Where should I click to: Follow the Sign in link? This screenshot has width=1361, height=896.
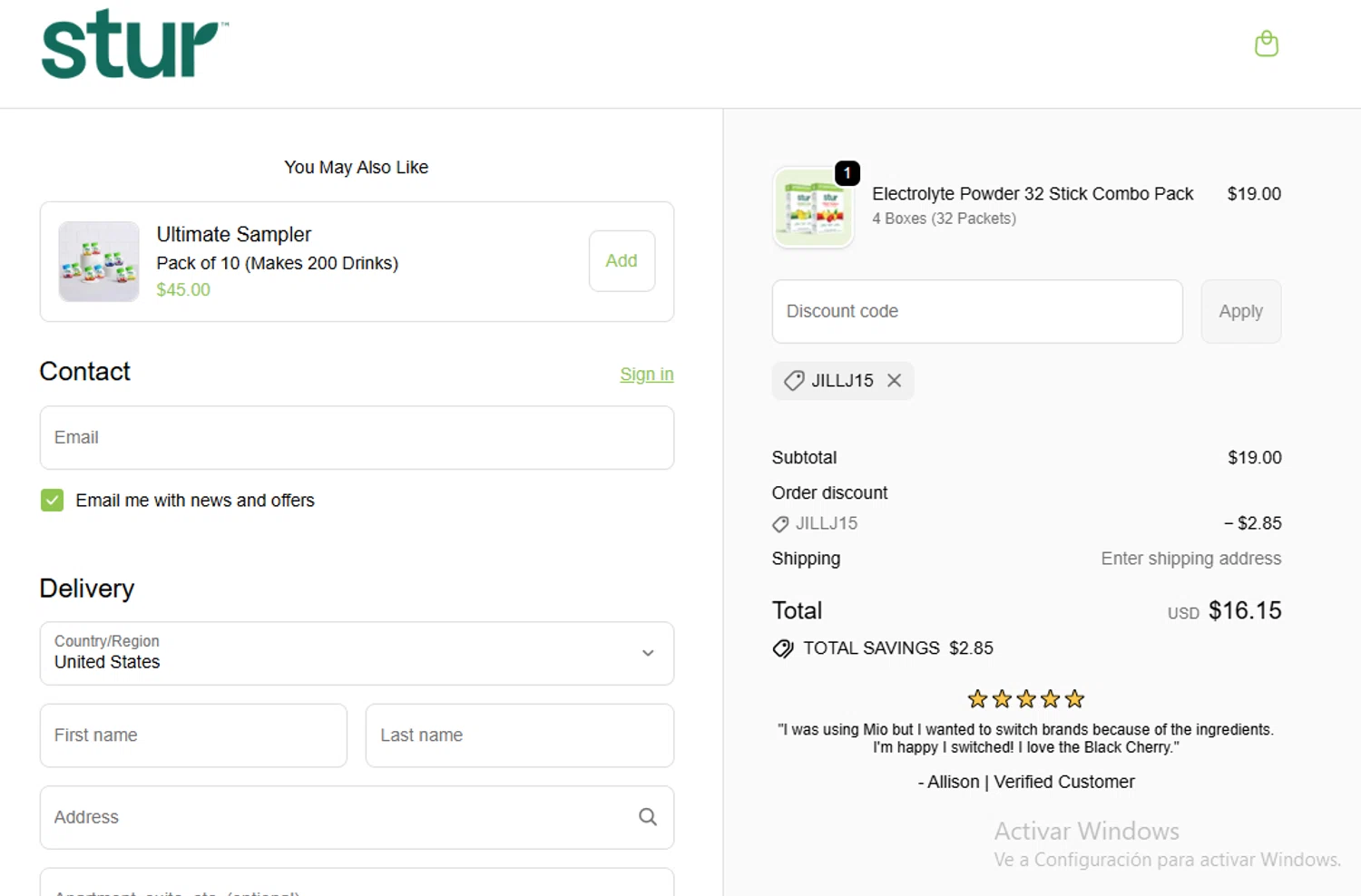point(646,375)
